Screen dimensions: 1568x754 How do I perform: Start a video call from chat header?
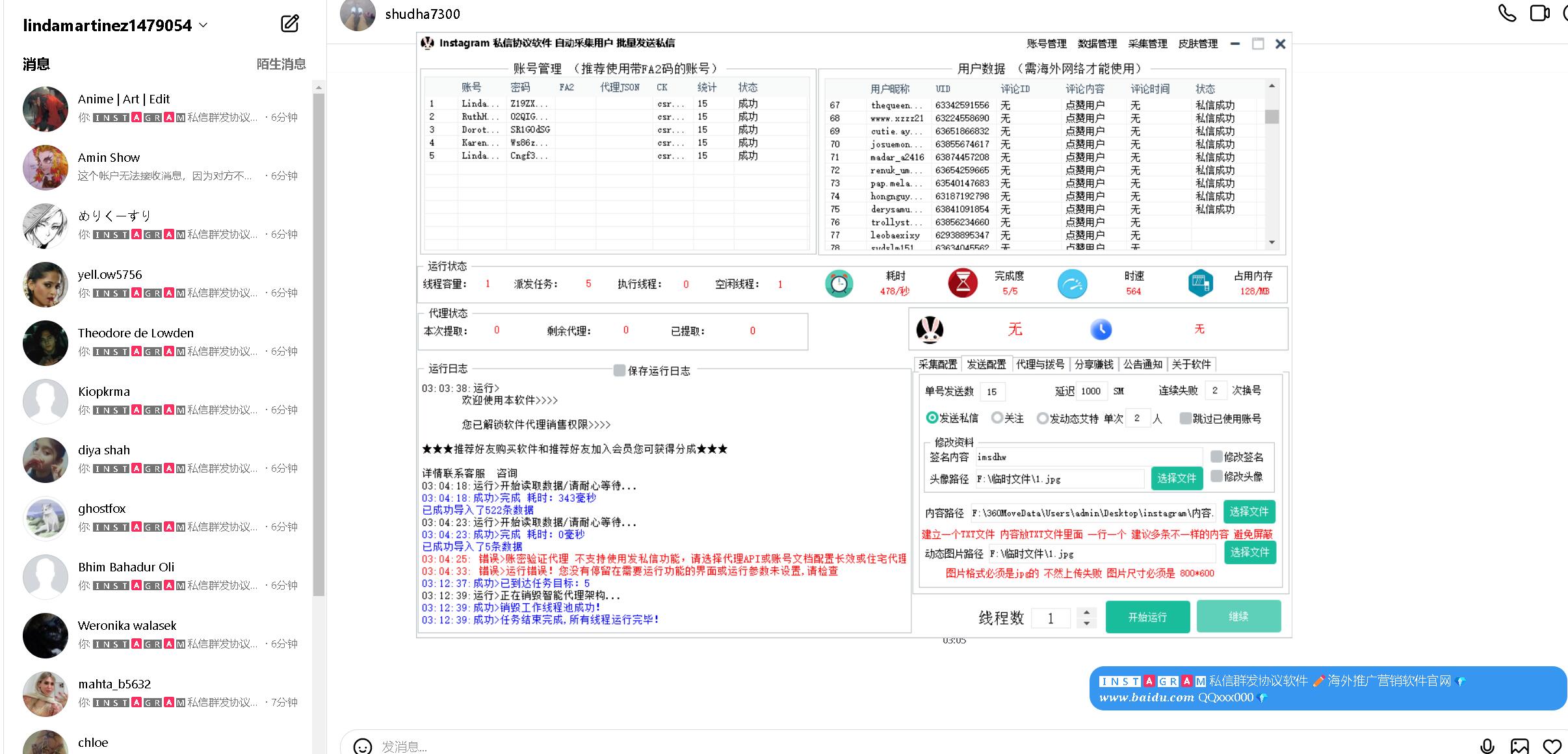1539,13
